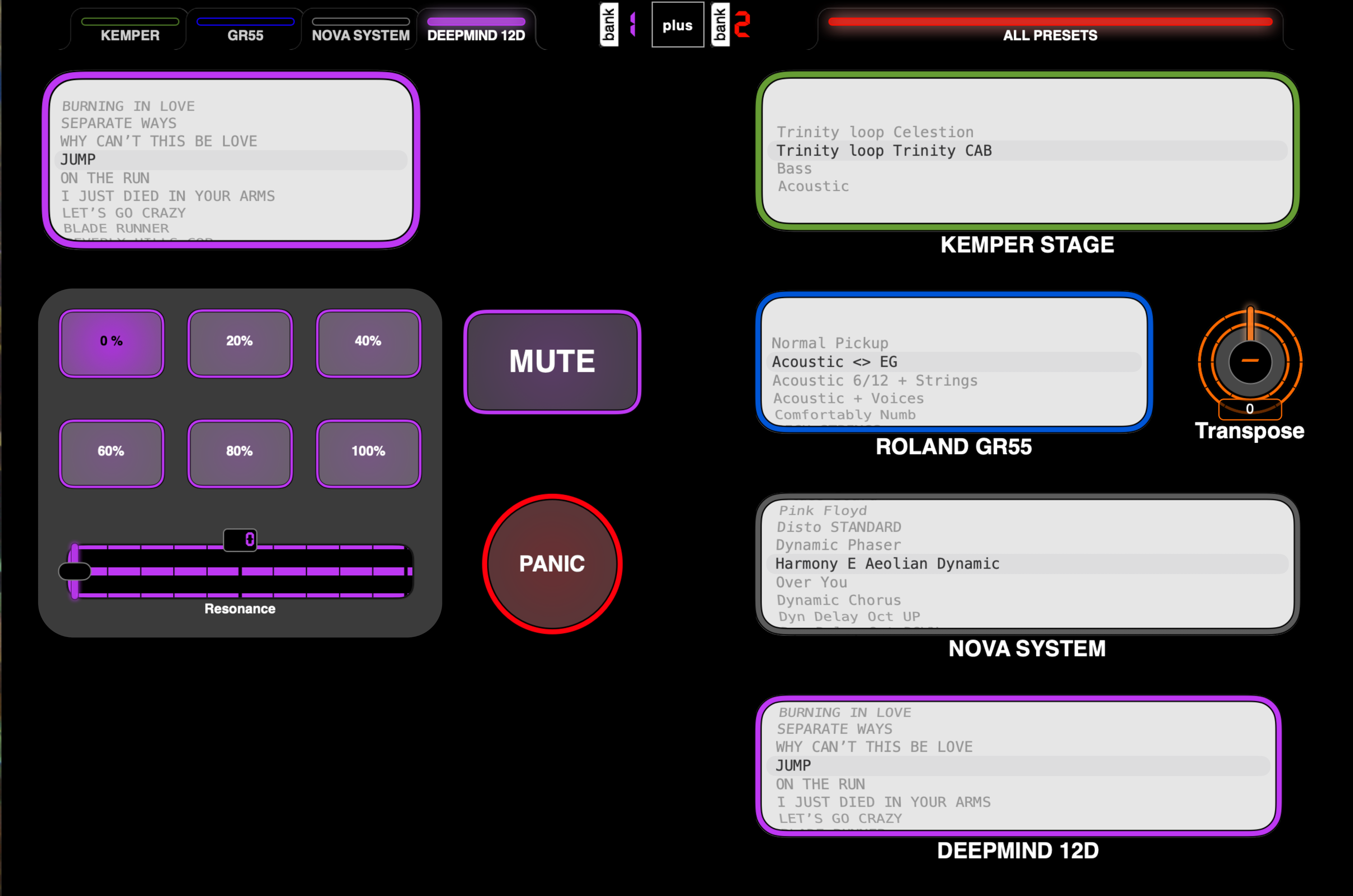This screenshot has height=896, width=1353.
Task: Select Normal Pickup in Roland GR55 list
Action: coord(830,343)
